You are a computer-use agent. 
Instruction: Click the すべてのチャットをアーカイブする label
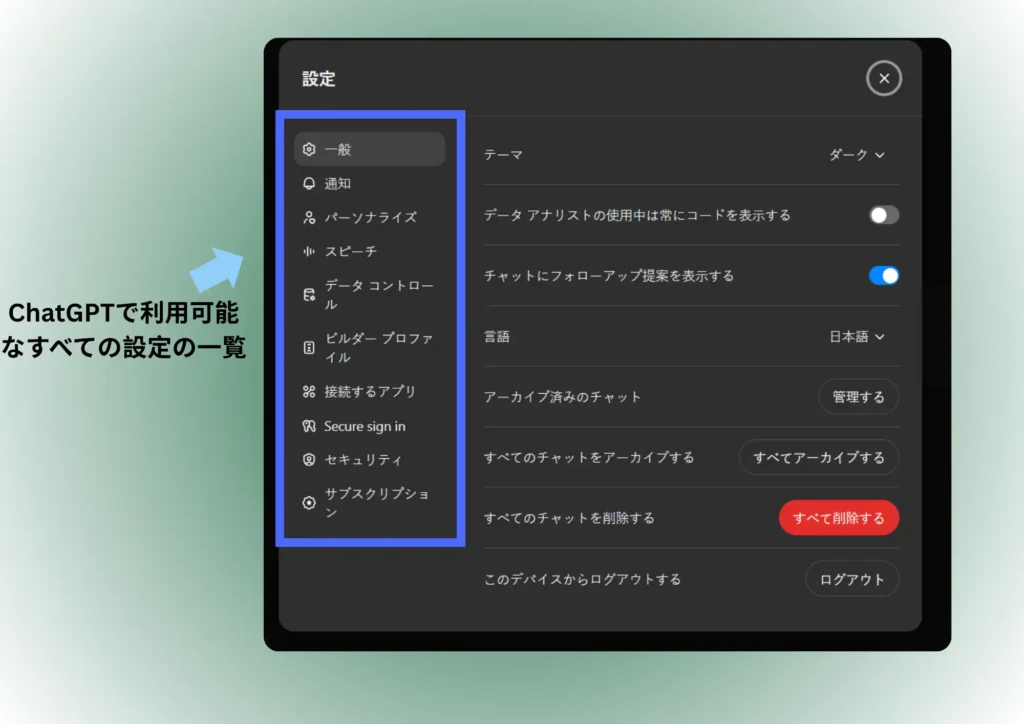coord(589,458)
